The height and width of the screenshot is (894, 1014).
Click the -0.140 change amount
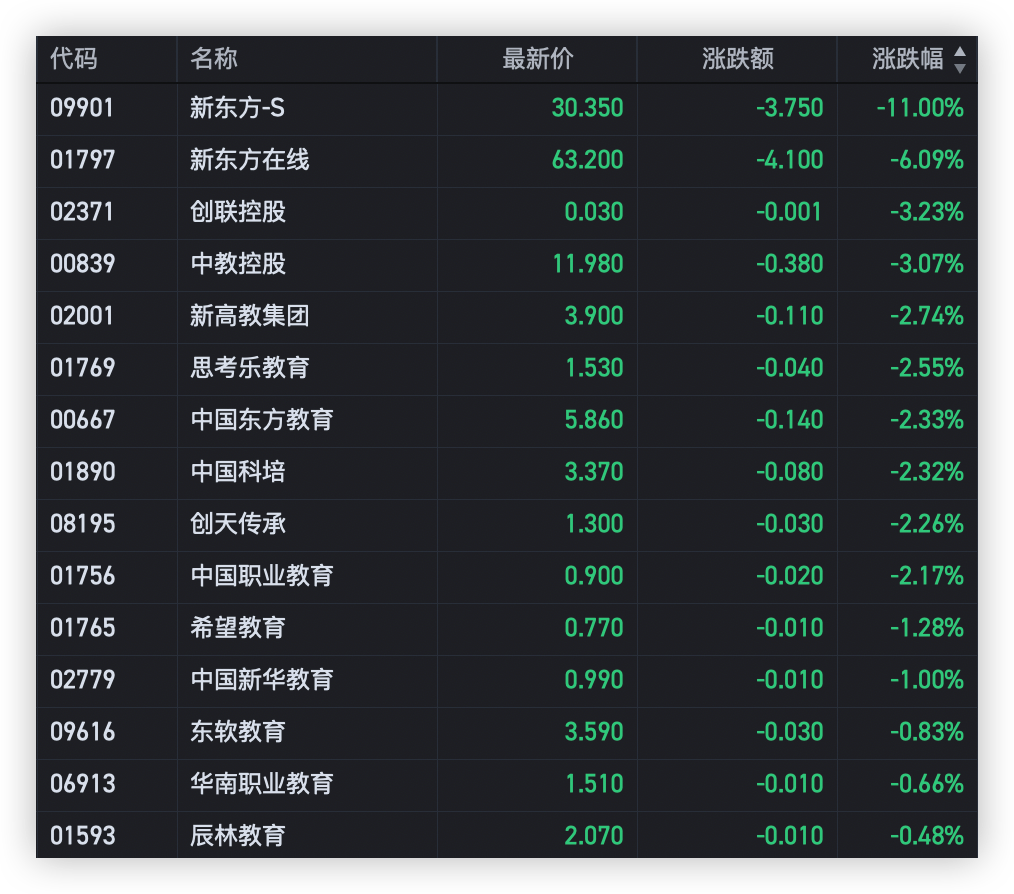(790, 420)
